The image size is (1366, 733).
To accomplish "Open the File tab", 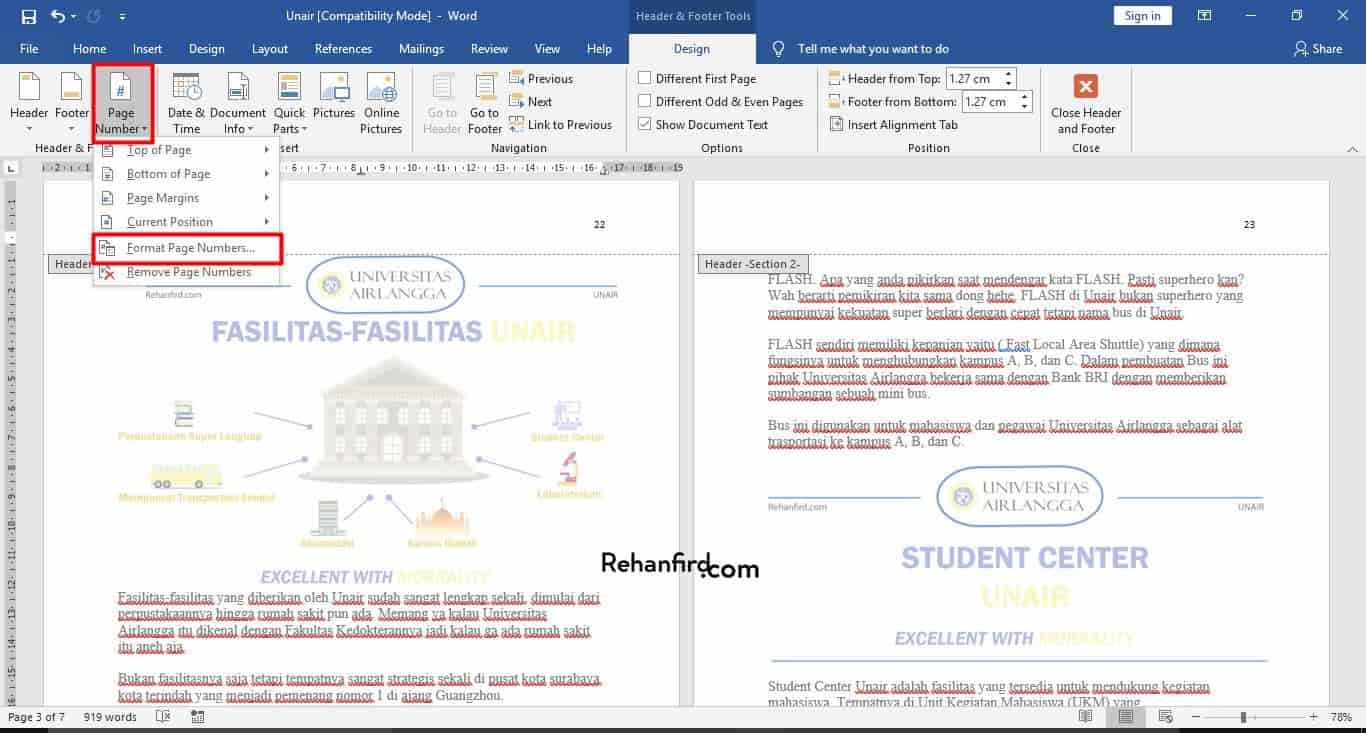I will 29,49.
